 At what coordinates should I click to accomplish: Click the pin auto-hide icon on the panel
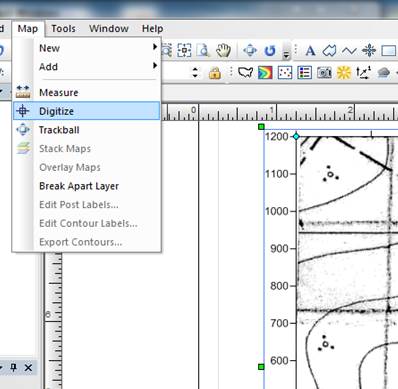point(13,367)
